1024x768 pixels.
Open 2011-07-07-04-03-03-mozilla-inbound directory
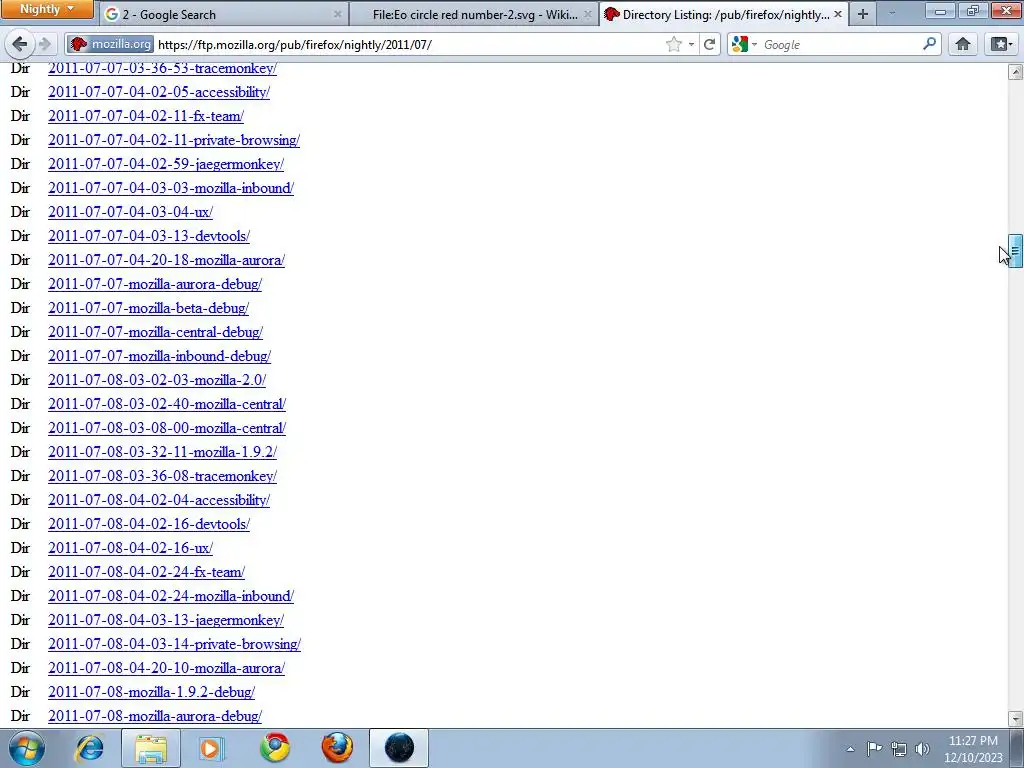click(171, 188)
